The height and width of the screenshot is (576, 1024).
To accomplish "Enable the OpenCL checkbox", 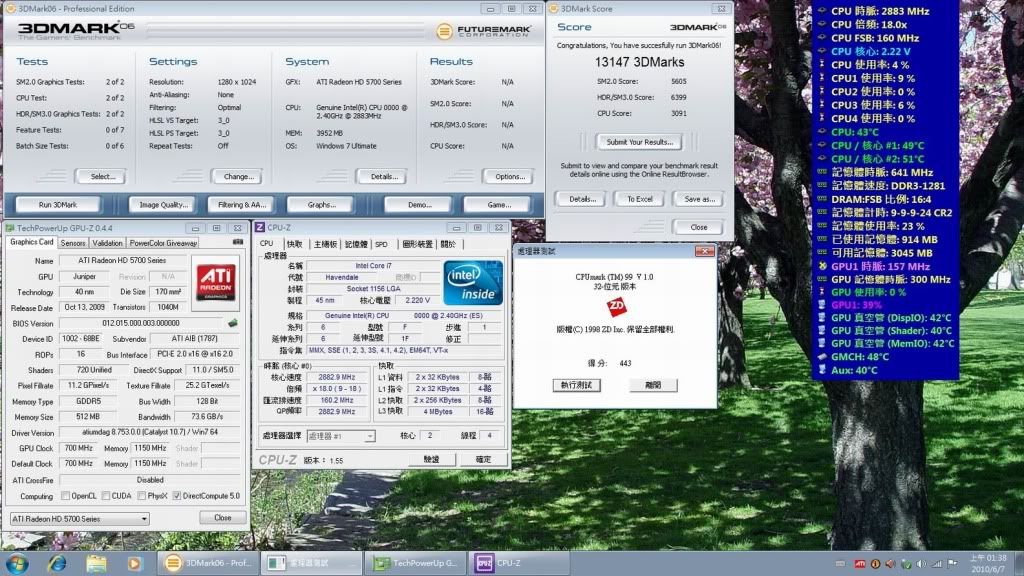I will (x=66, y=496).
